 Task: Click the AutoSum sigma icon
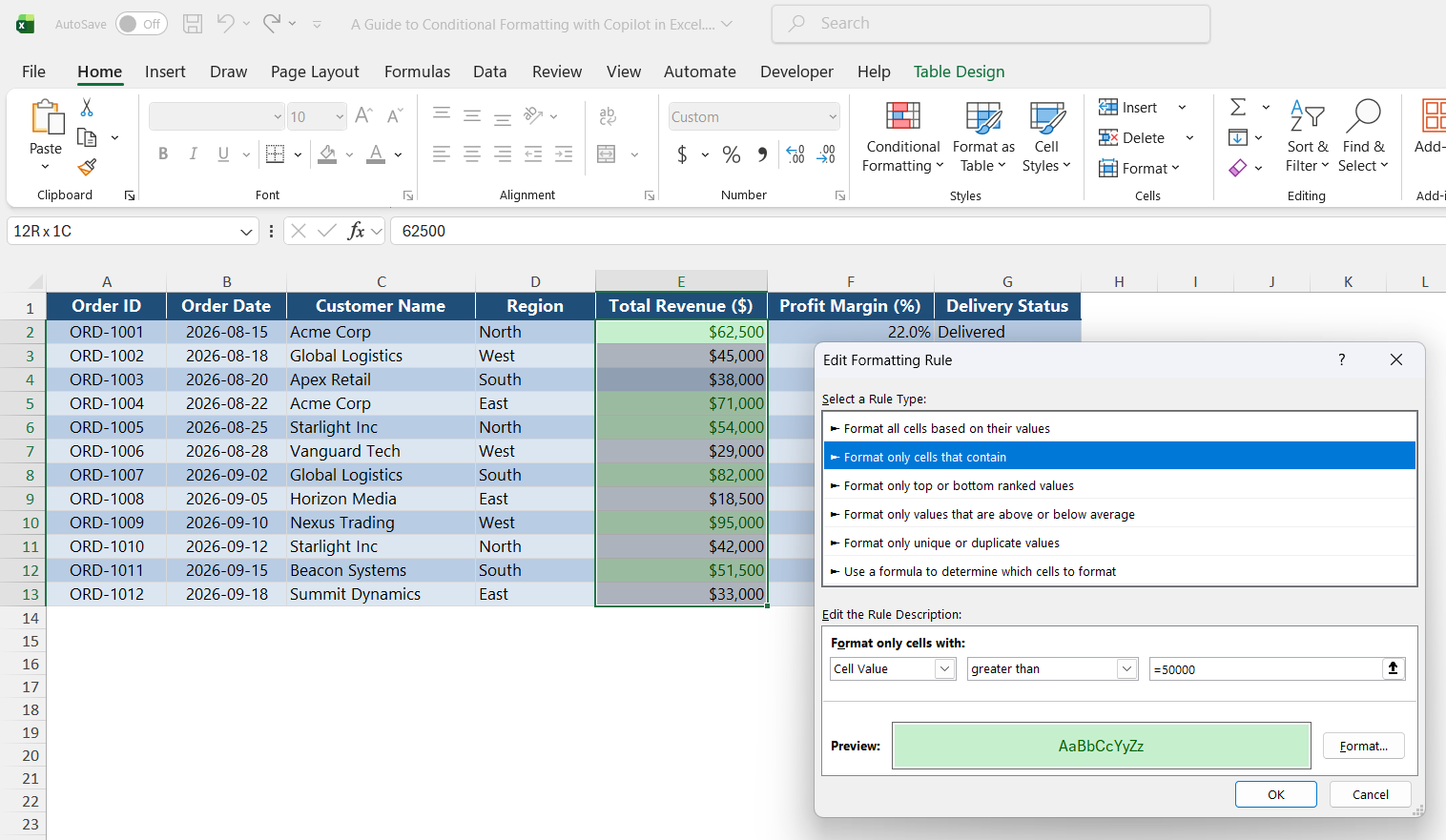[x=1238, y=107]
